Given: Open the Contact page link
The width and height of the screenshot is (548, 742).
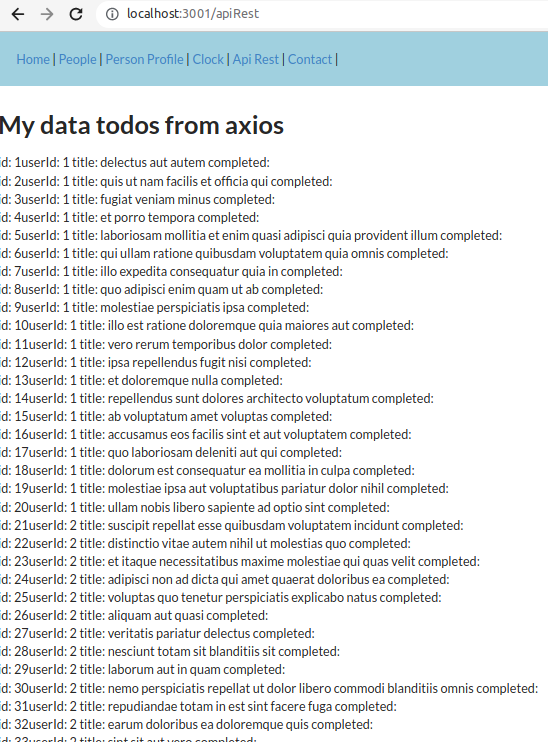Looking at the screenshot, I should tap(310, 59).
